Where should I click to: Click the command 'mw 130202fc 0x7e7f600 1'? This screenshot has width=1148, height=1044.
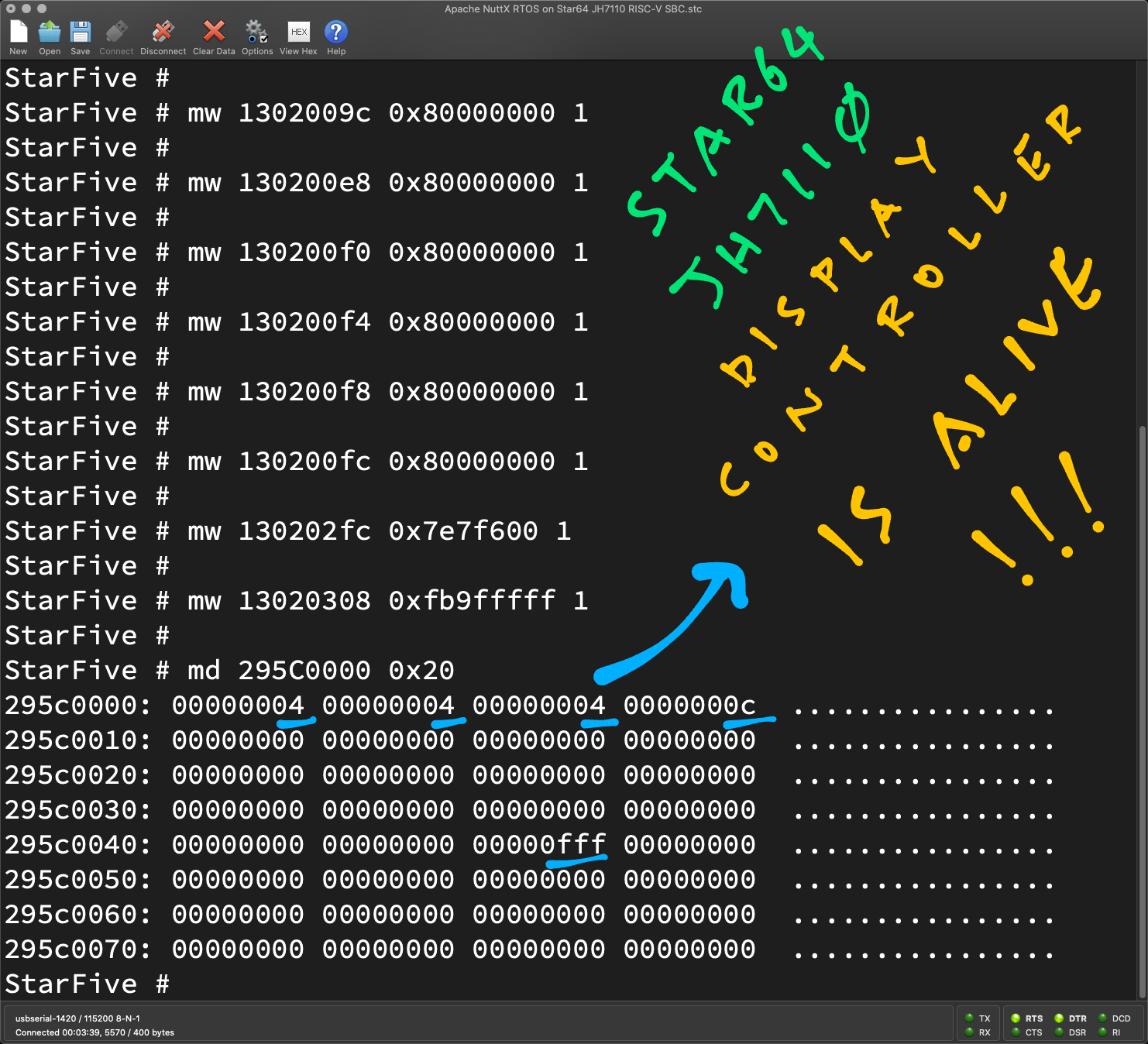(x=380, y=531)
